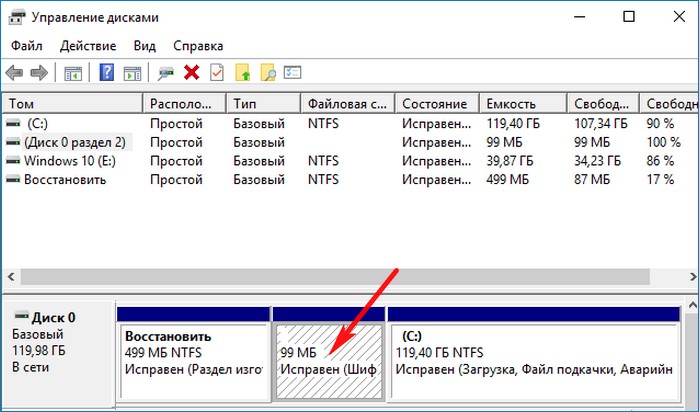Sort by the Файловая с... column header

pos(348,104)
